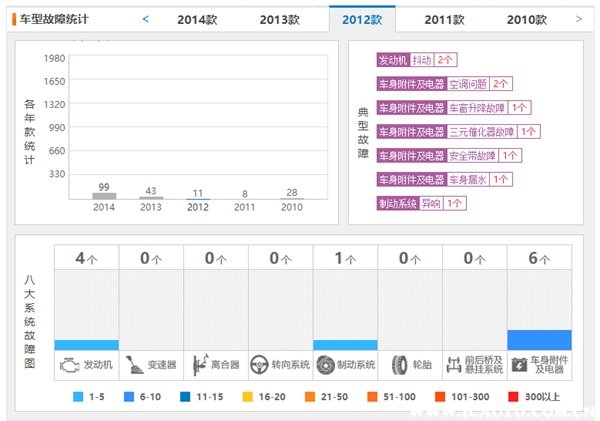Select the 2011款 tab
This screenshot has height=421, width=600.
coord(444,19)
